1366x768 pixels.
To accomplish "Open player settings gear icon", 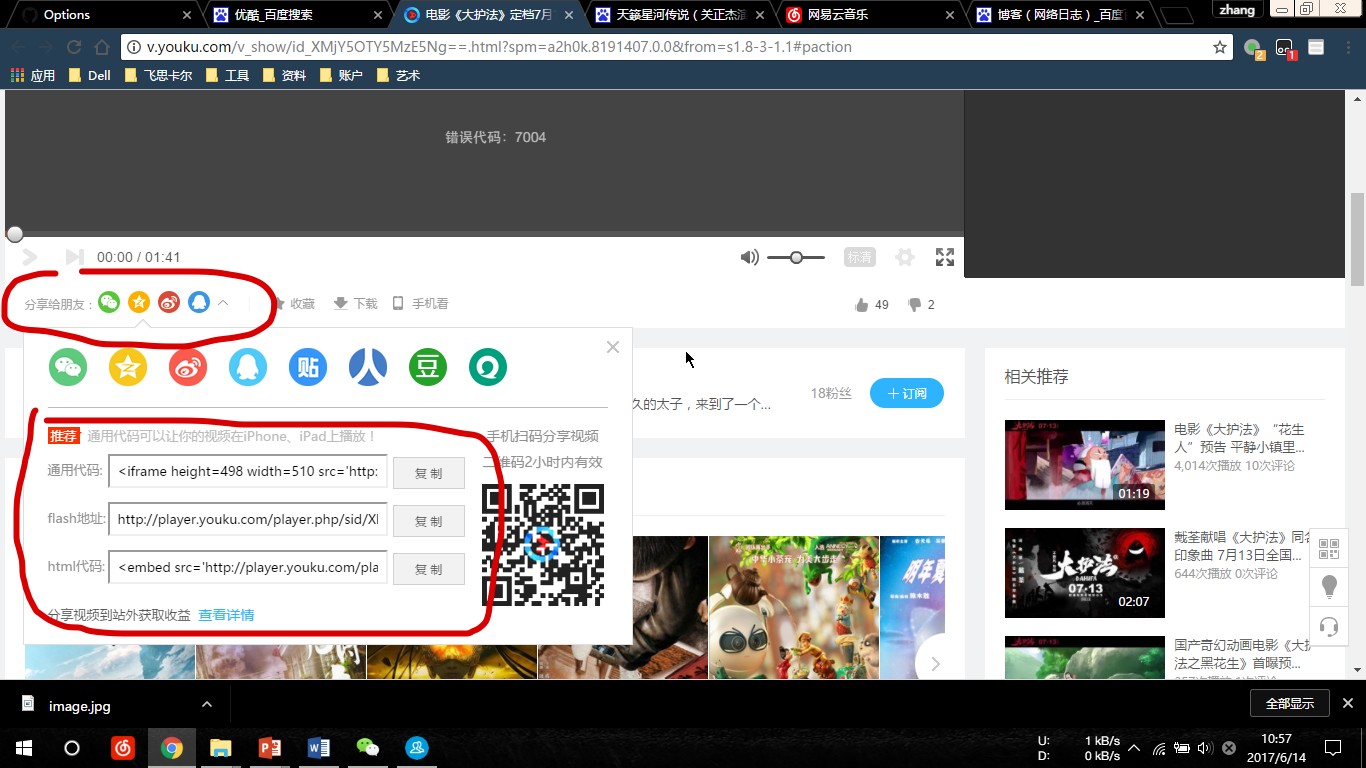I will [905, 257].
